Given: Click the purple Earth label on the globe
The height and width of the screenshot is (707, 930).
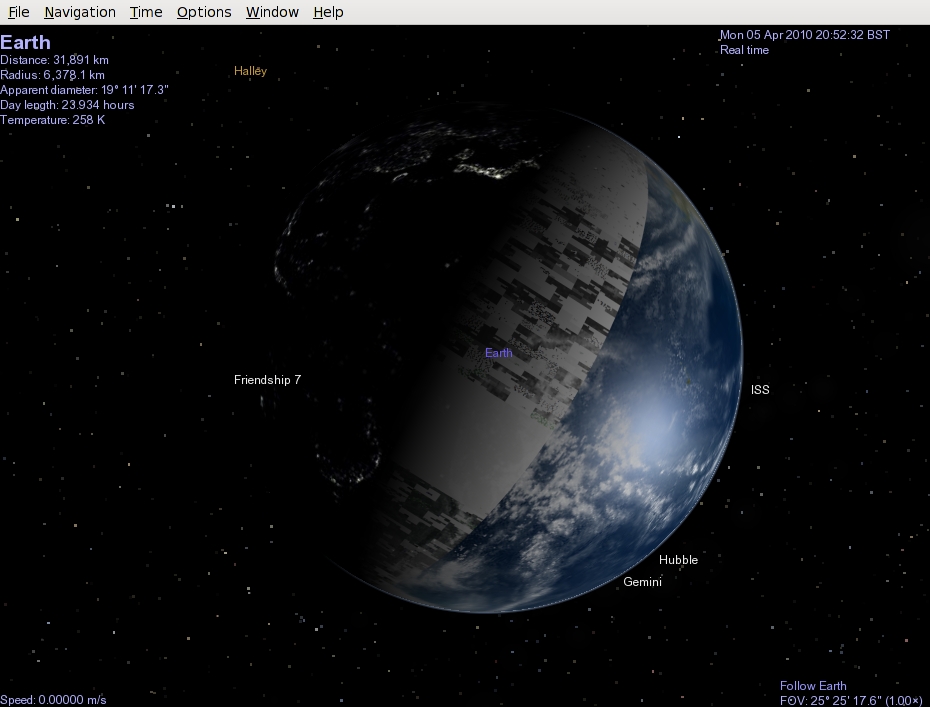Looking at the screenshot, I should click(x=498, y=353).
